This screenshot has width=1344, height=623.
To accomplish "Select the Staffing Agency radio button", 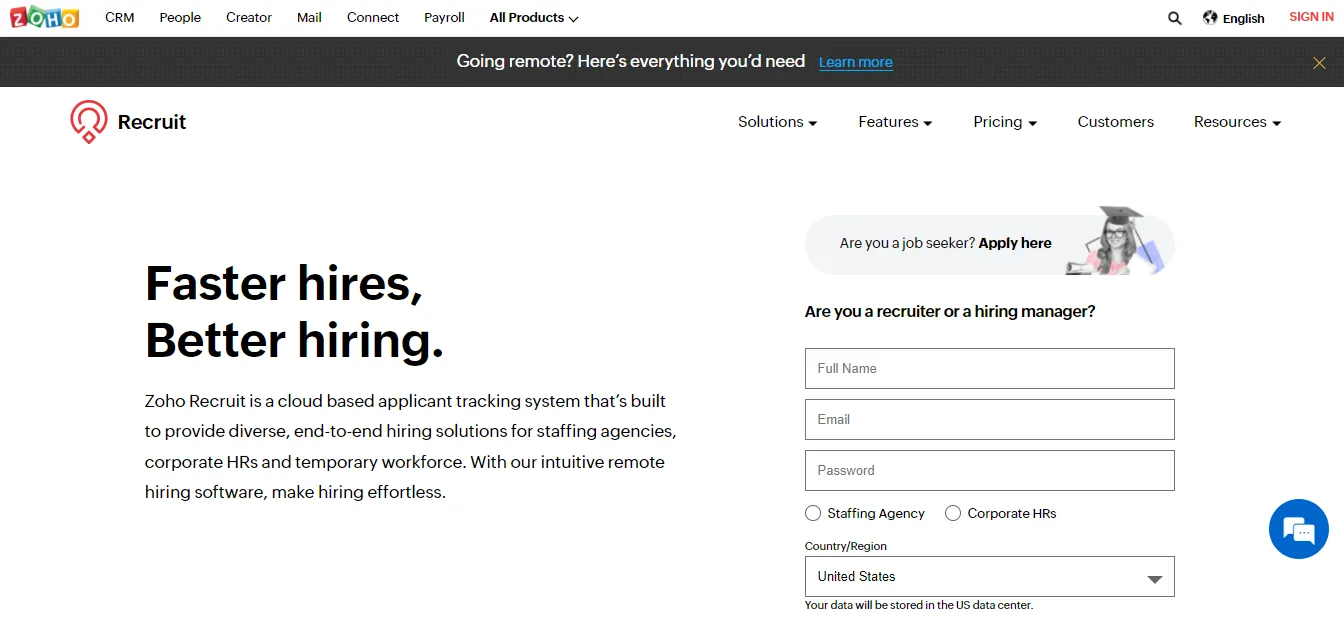I will 813,513.
